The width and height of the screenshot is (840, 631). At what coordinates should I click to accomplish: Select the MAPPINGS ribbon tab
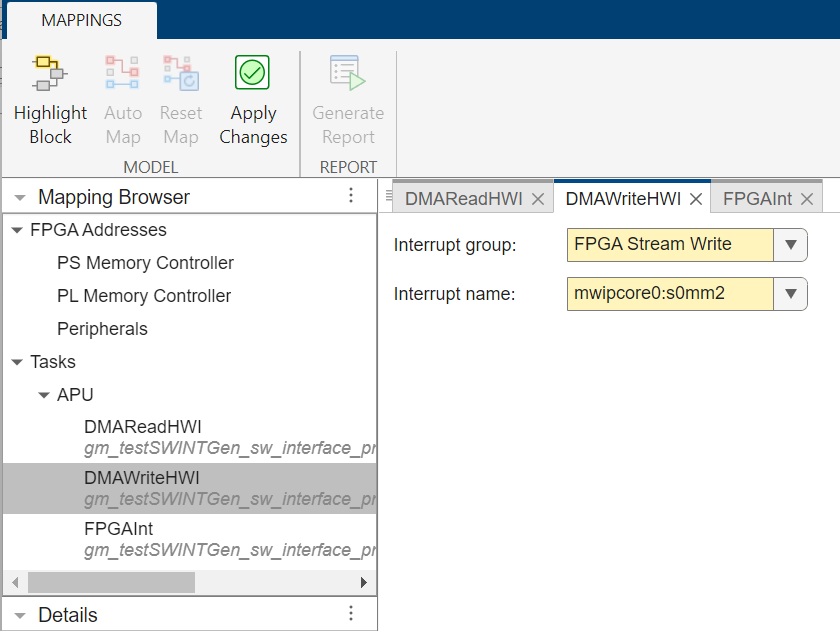82,20
